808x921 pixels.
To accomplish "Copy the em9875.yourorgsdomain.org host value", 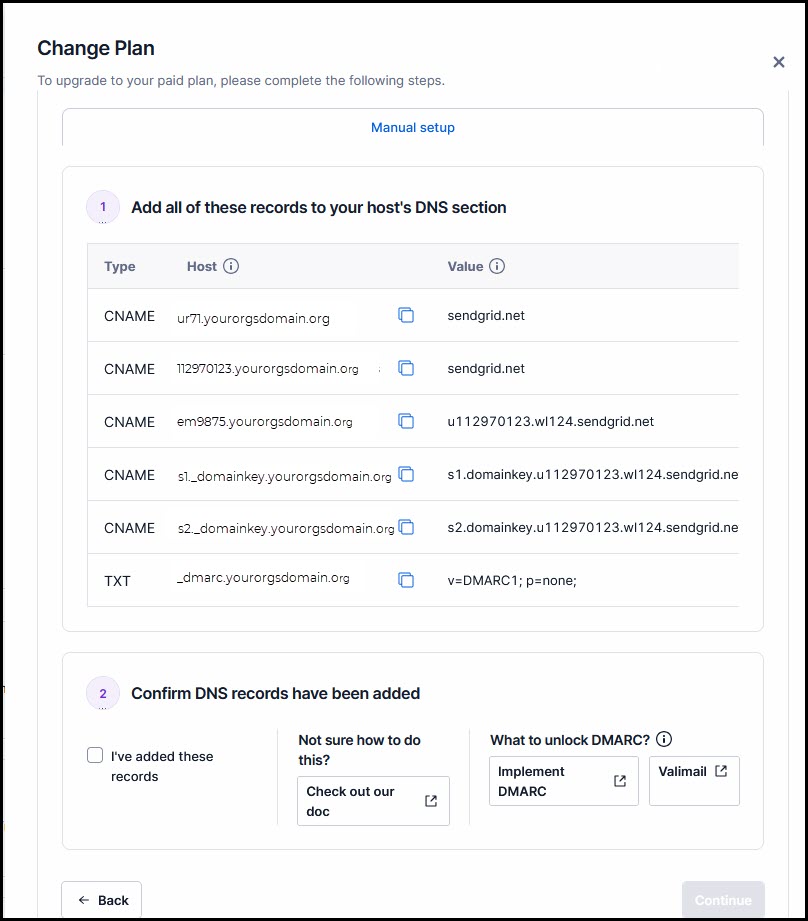I will coord(406,421).
